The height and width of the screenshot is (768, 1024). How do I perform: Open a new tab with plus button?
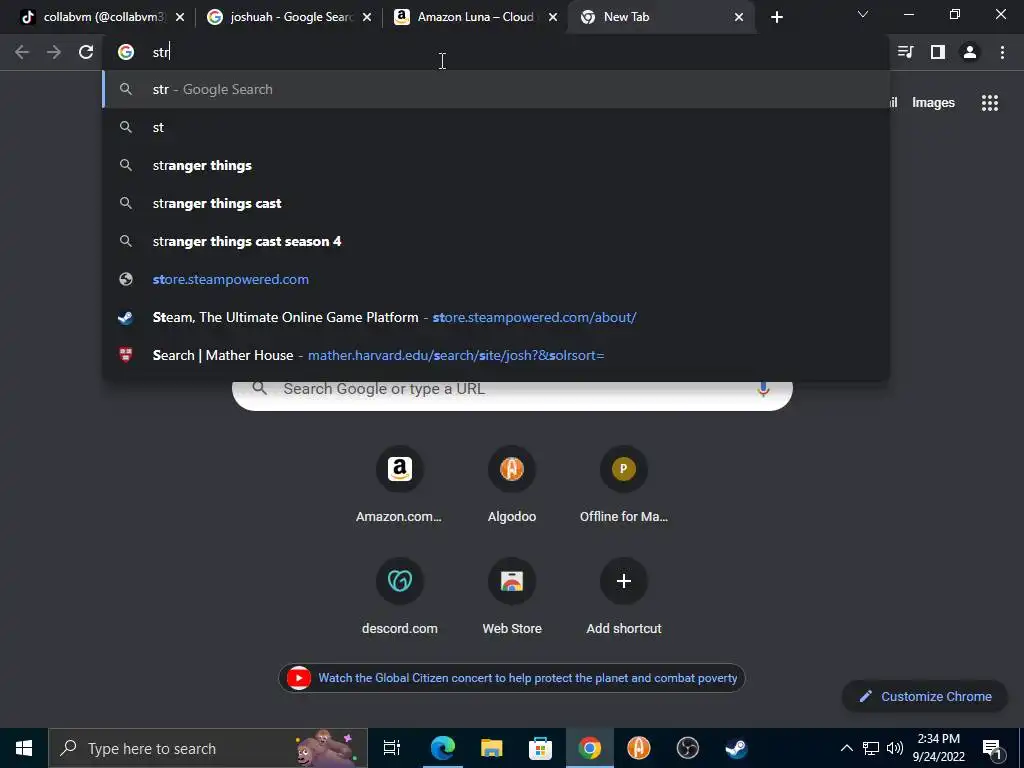pyautogui.click(x=776, y=17)
